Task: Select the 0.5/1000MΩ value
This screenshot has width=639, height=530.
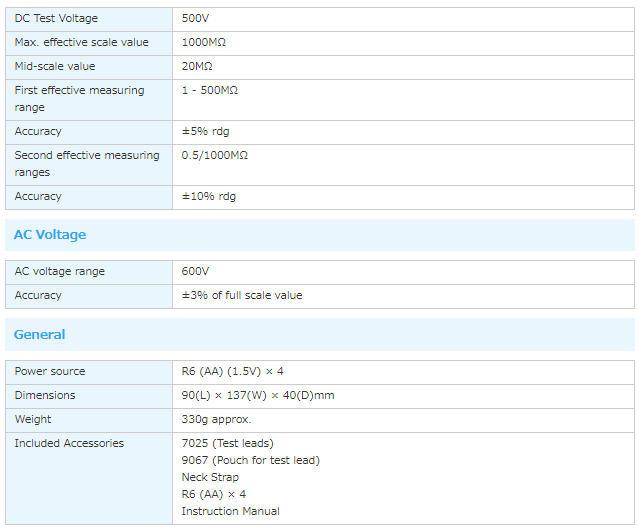Action: tap(214, 155)
